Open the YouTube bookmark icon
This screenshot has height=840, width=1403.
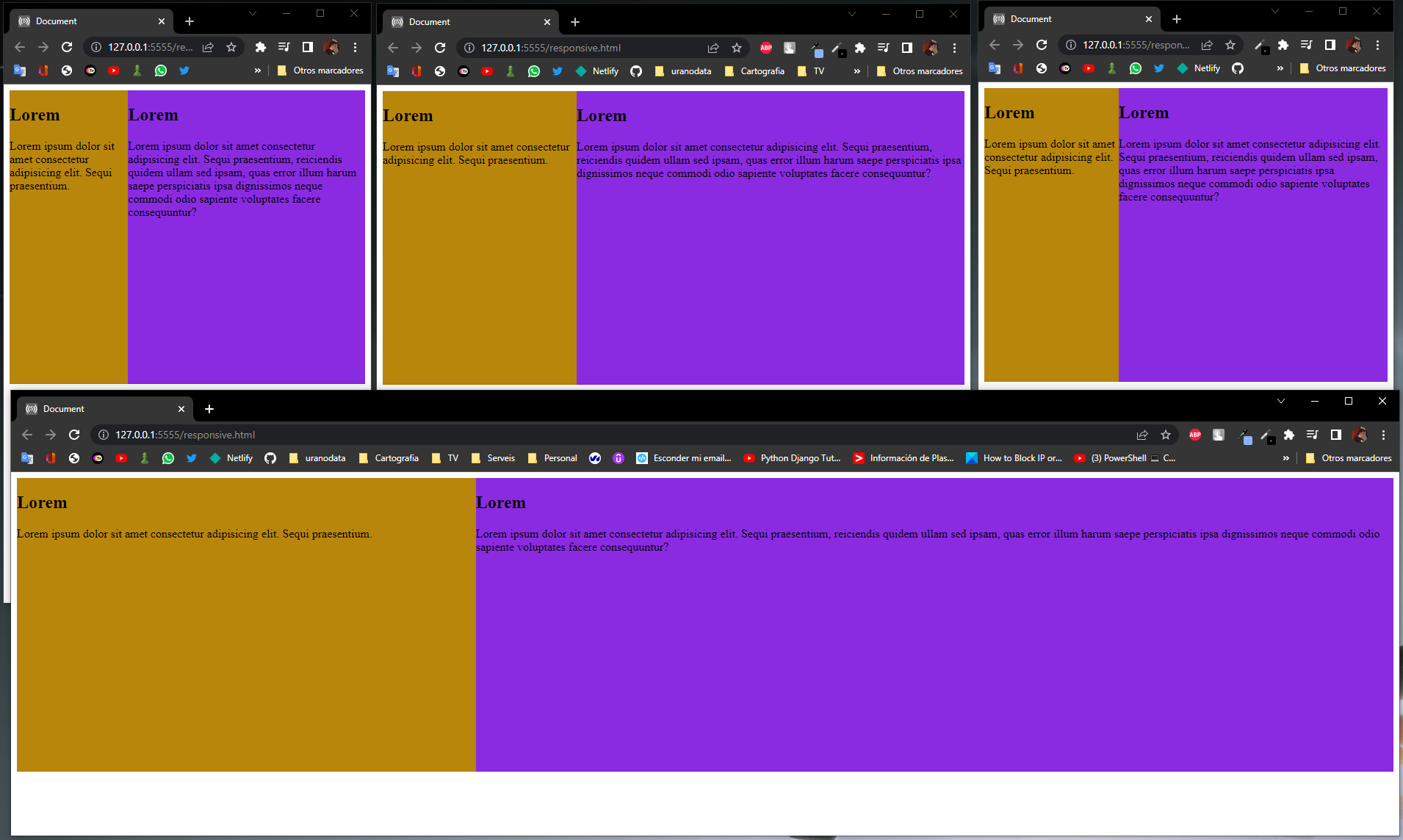coord(121,457)
